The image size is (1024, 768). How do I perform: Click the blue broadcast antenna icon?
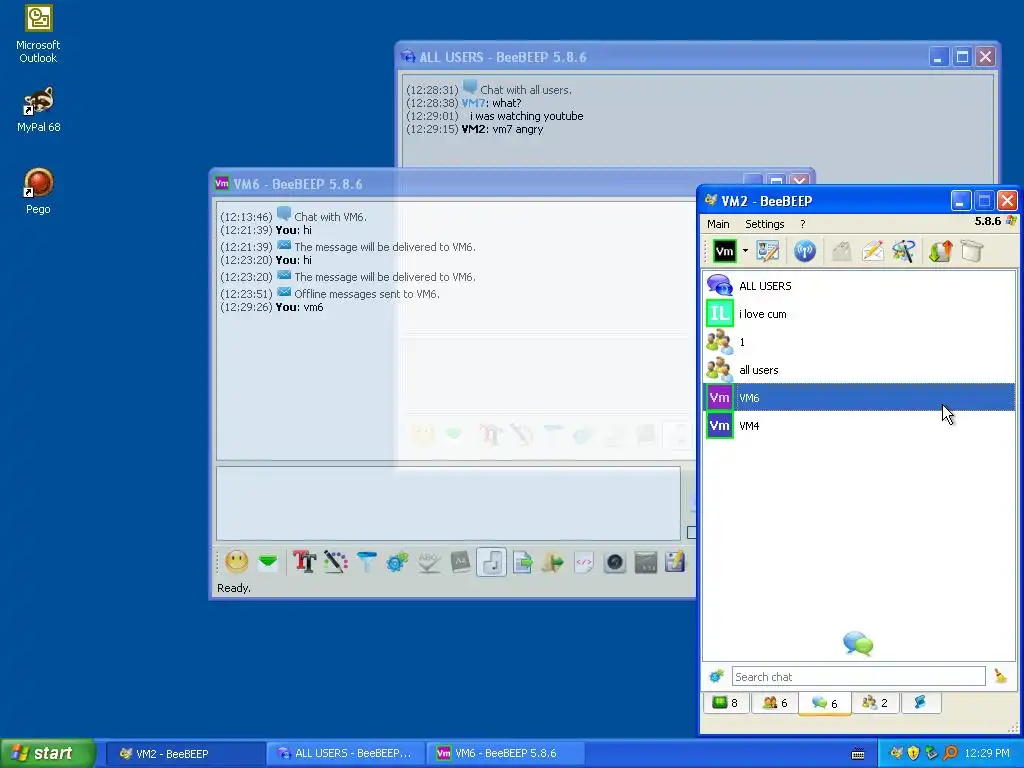click(x=805, y=251)
